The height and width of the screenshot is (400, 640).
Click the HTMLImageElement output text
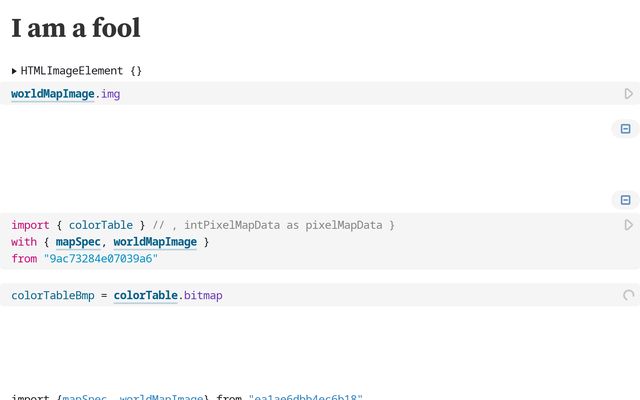pos(81,71)
